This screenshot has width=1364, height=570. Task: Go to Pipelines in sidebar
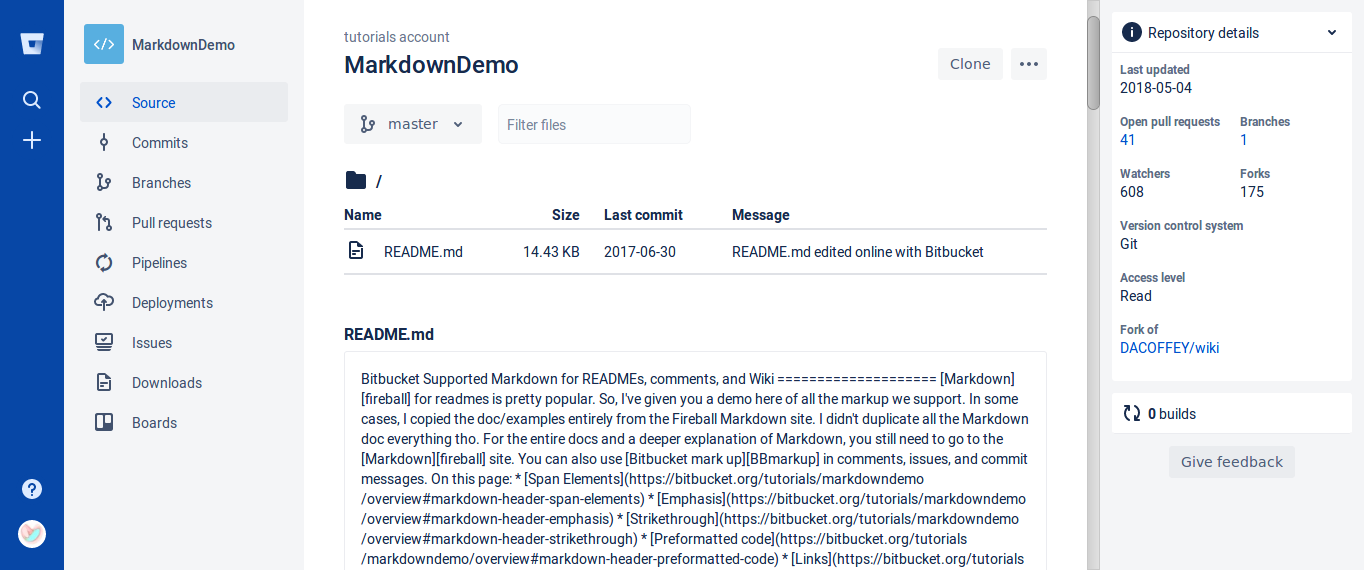coord(184,263)
